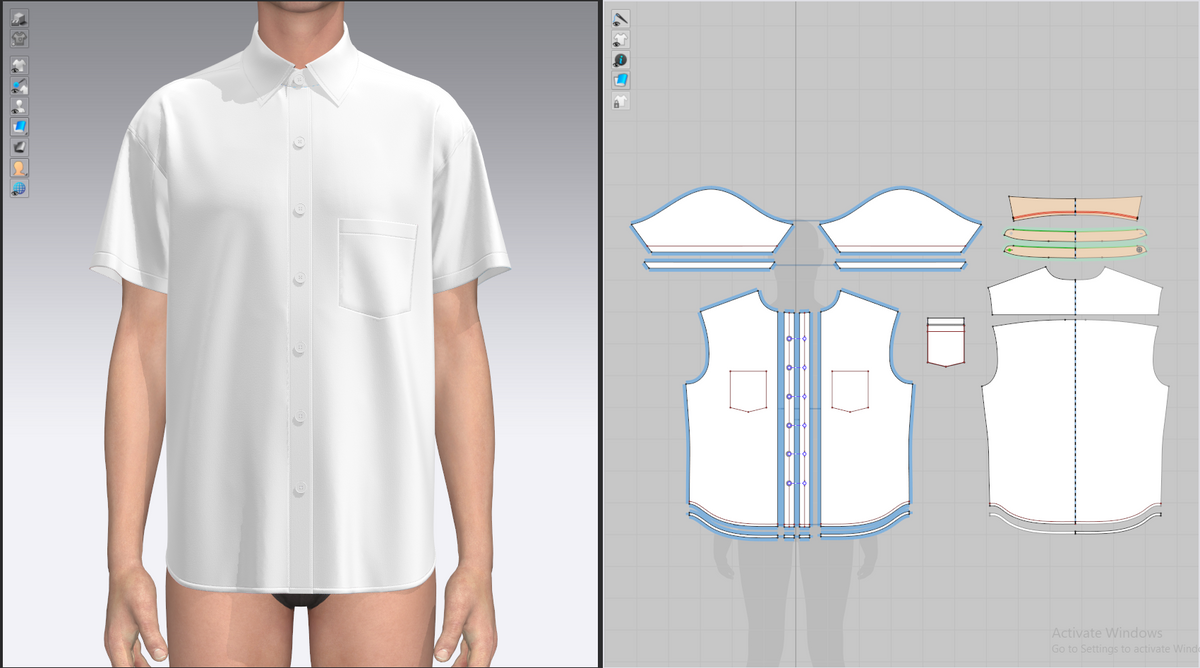Viewport: 1200px width, 668px height.
Task: Click the garment fit quality T-shirt icon
Action: pyautogui.click(x=20, y=39)
